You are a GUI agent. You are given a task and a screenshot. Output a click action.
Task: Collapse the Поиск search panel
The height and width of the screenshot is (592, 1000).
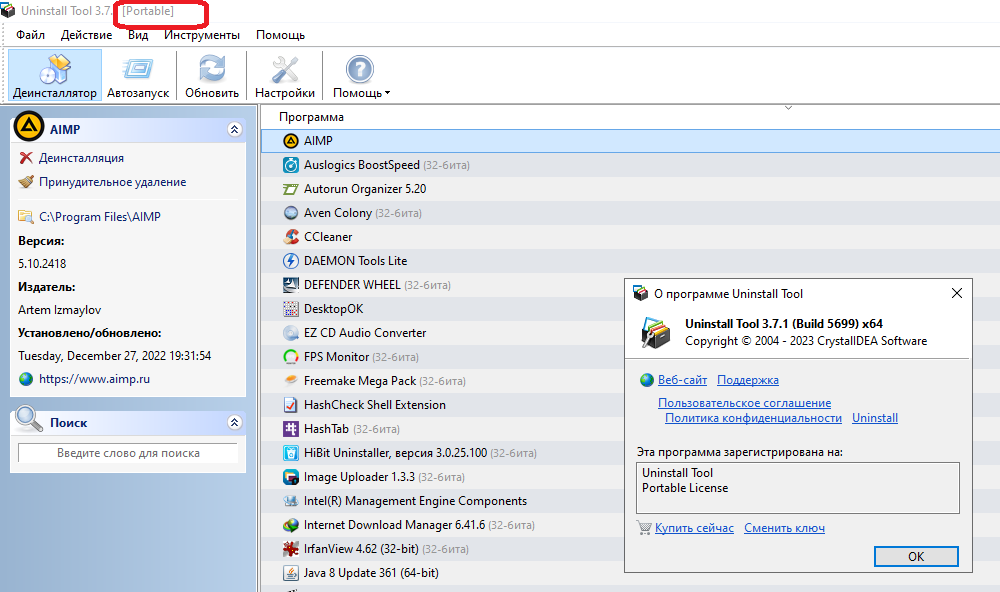click(x=235, y=422)
